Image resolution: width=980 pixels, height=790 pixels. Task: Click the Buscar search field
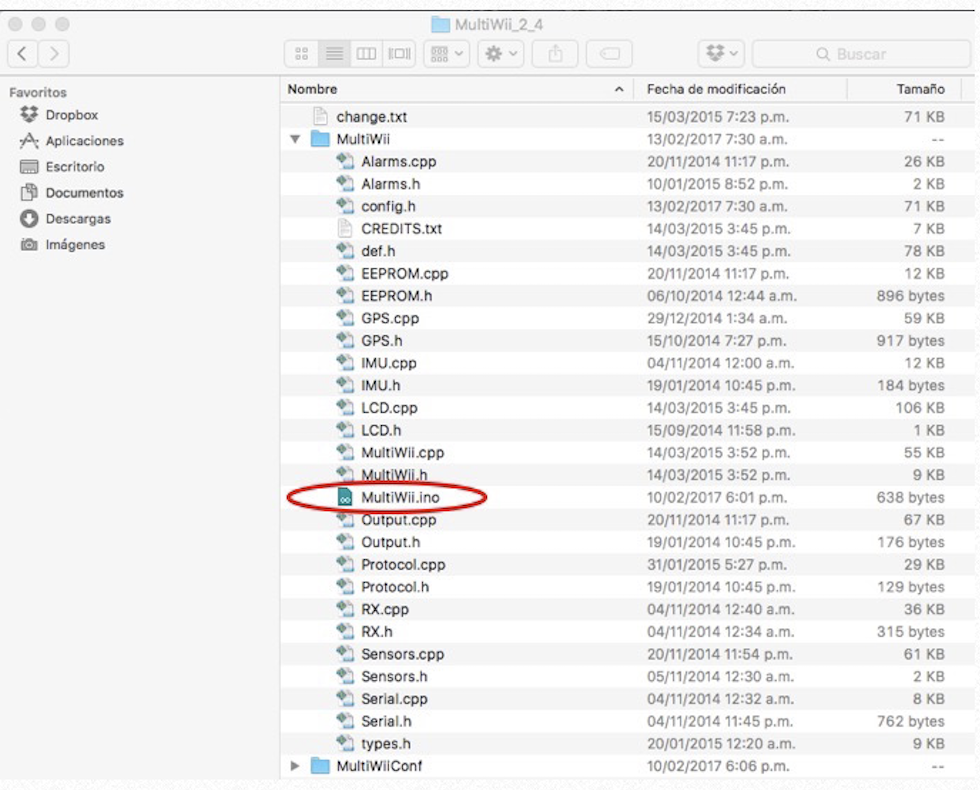[x=860, y=54]
